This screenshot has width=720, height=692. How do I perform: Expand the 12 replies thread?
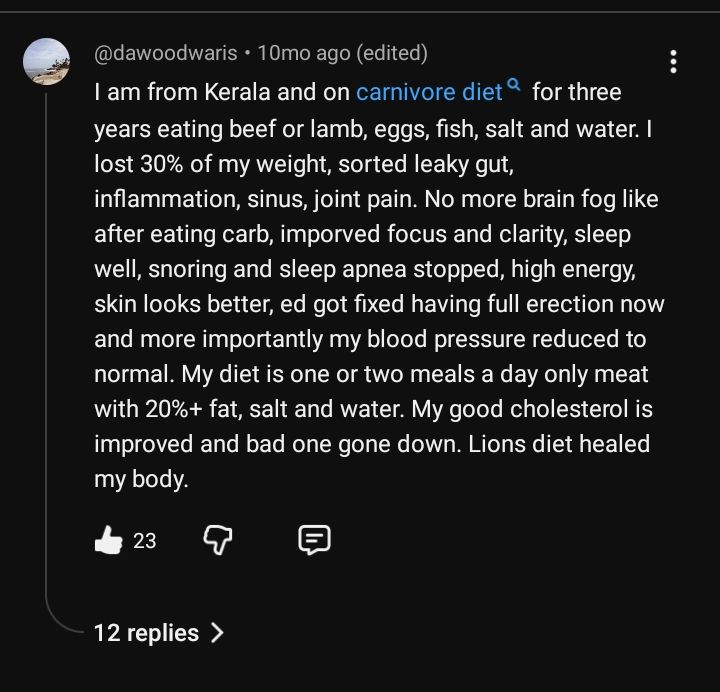point(146,633)
